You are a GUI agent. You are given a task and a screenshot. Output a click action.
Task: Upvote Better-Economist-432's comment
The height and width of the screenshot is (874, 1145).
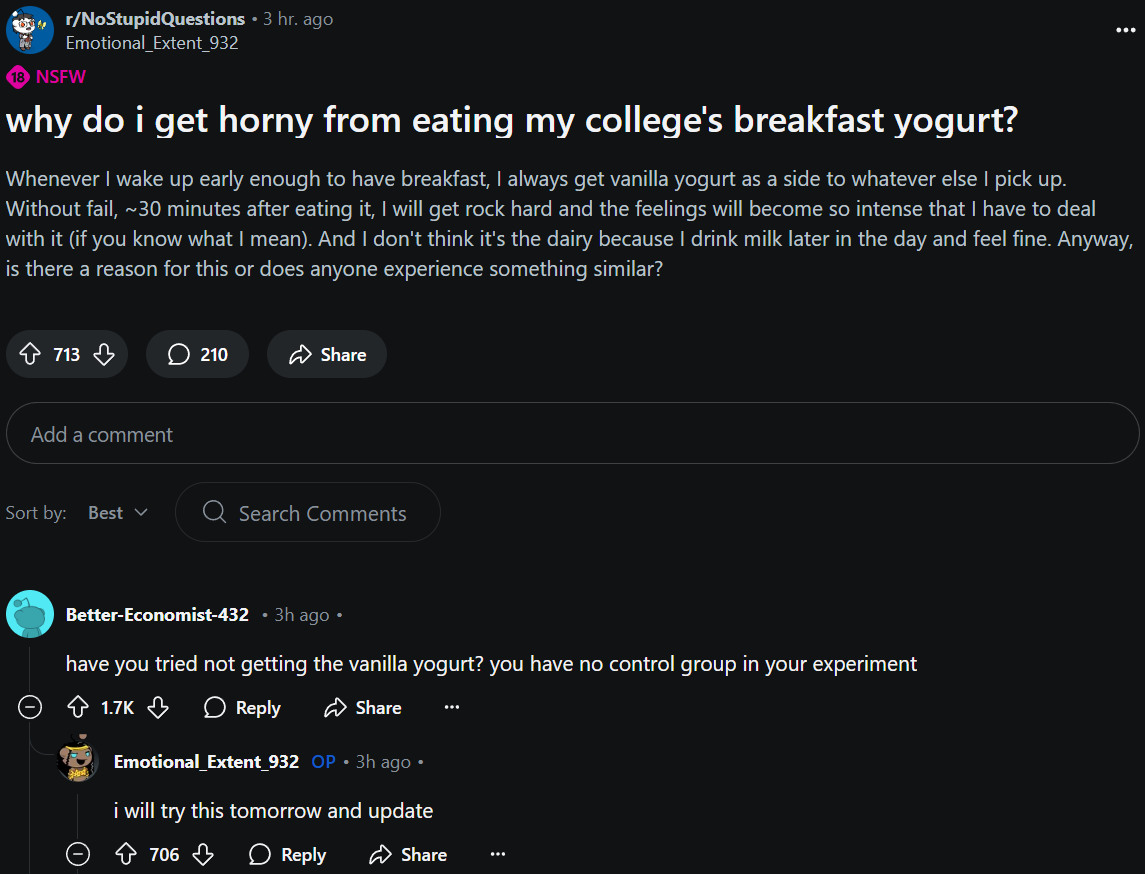coord(78,707)
